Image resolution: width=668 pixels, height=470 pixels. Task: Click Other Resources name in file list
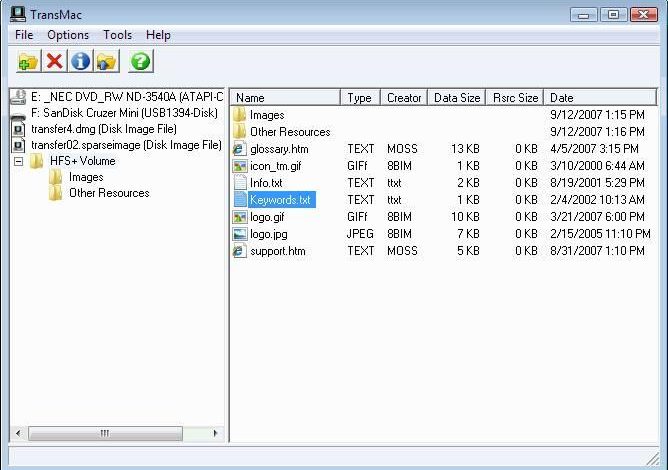coord(290,132)
